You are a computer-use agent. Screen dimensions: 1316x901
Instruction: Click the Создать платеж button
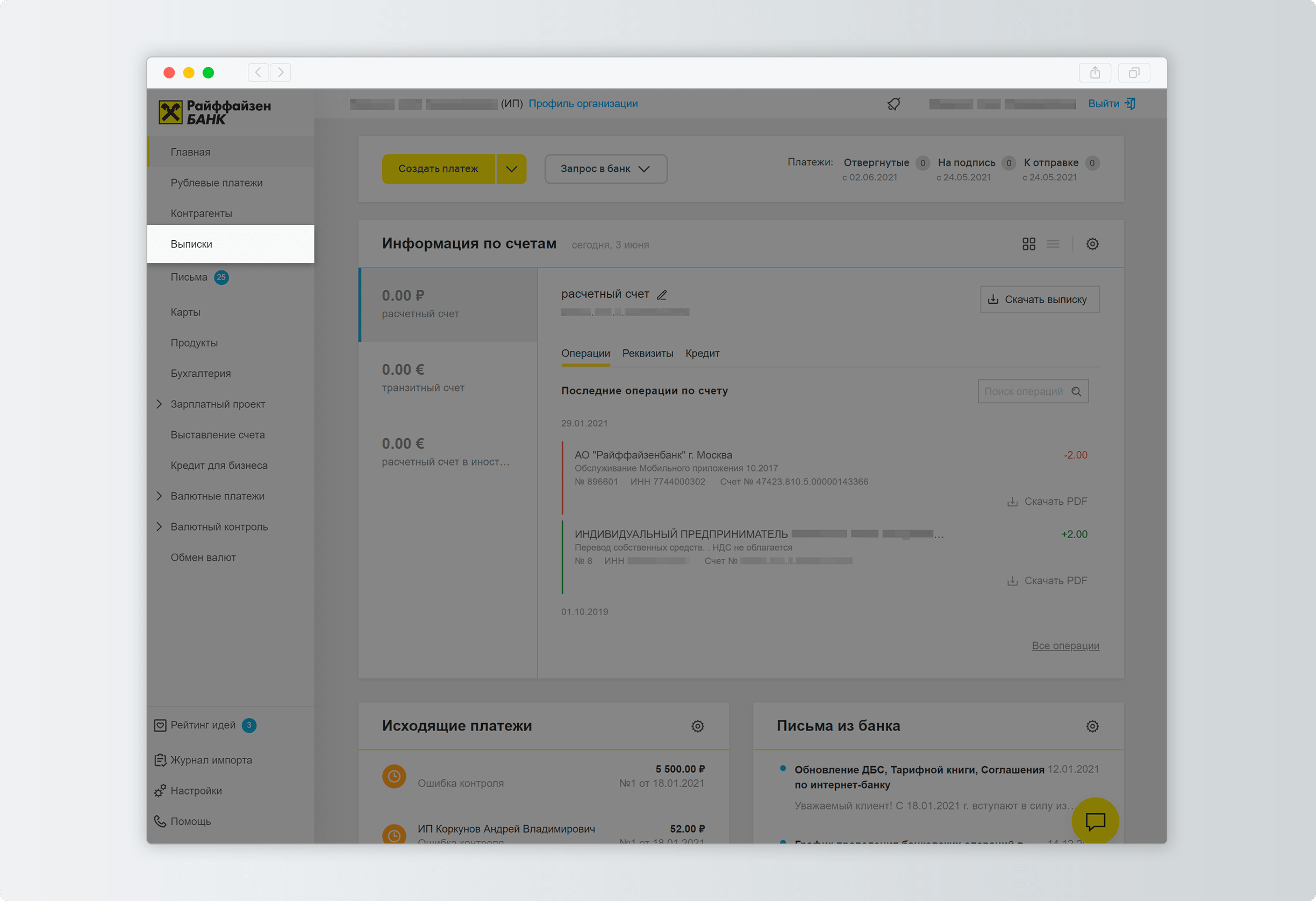click(438, 169)
